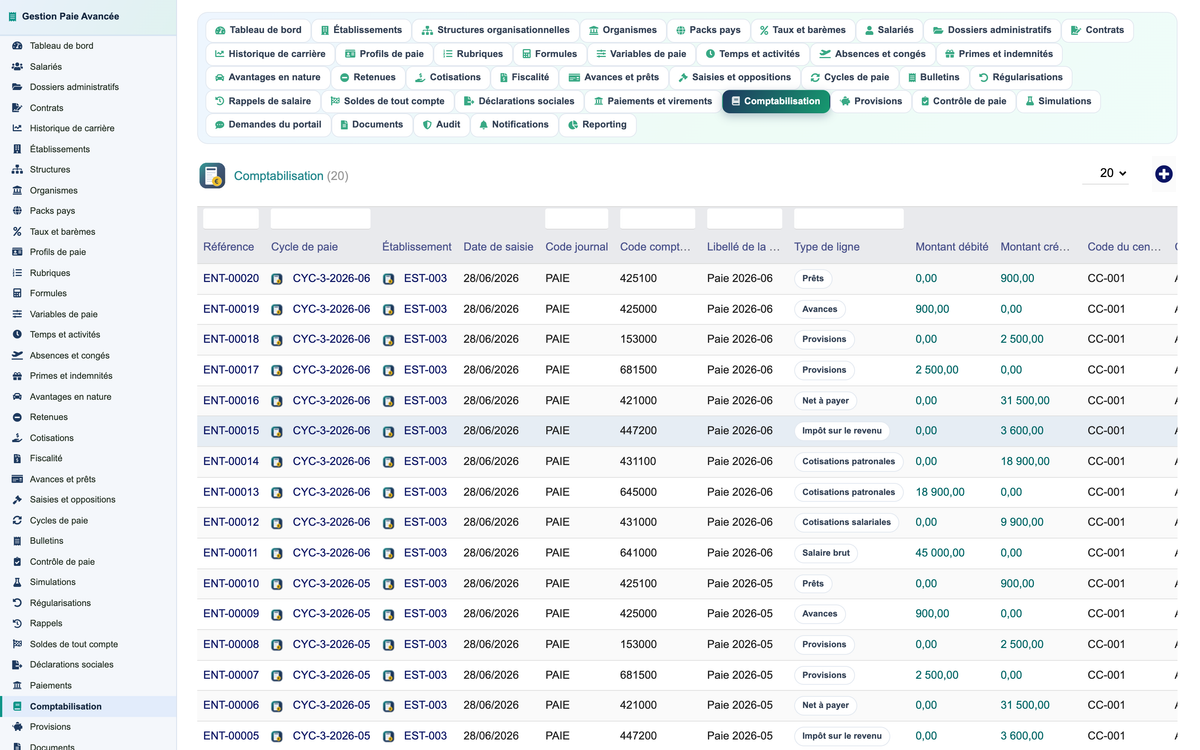Click the Avantages en nature car icon in sidebar

(17, 397)
